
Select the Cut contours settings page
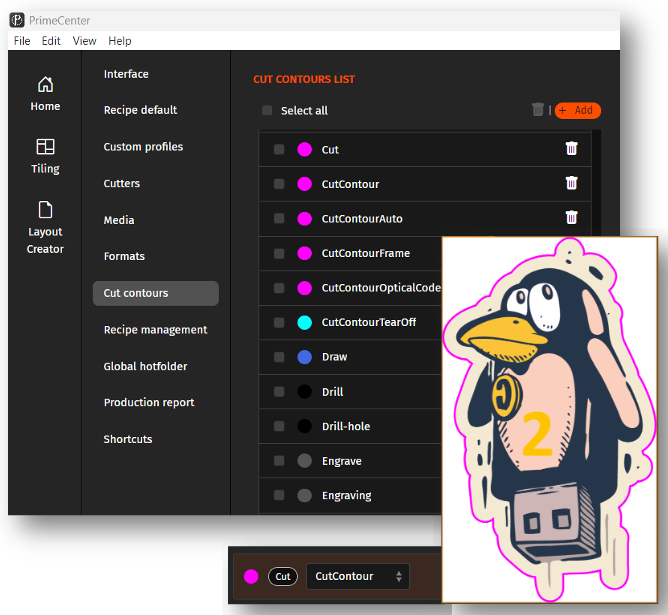tap(155, 293)
